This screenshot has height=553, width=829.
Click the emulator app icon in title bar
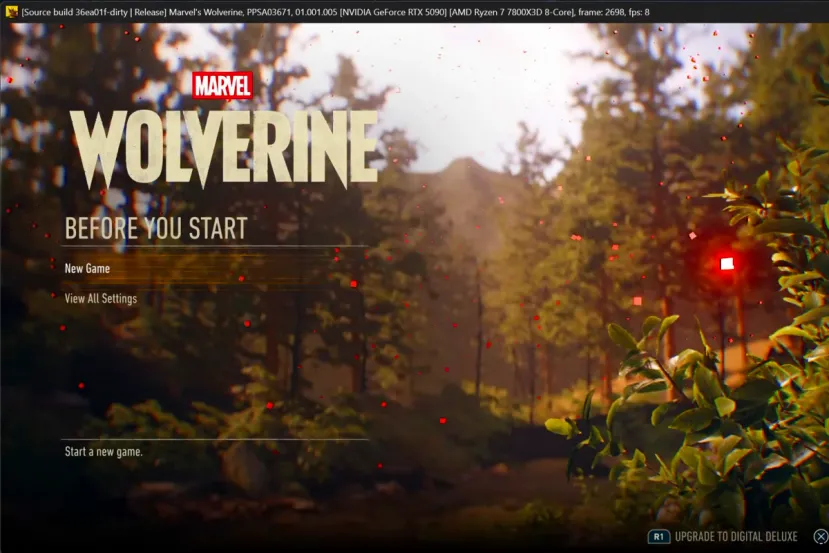pos(11,12)
